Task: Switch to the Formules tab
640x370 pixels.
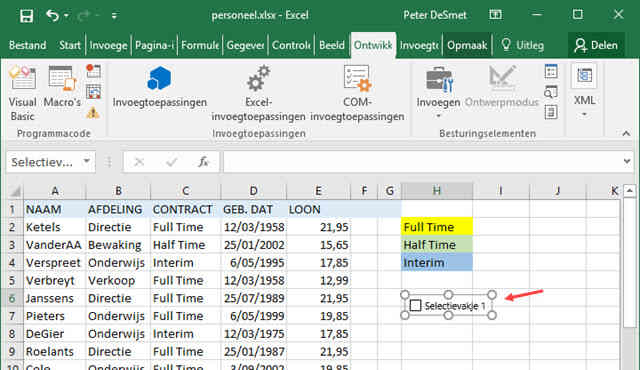Action: click(x=200, y=45)
